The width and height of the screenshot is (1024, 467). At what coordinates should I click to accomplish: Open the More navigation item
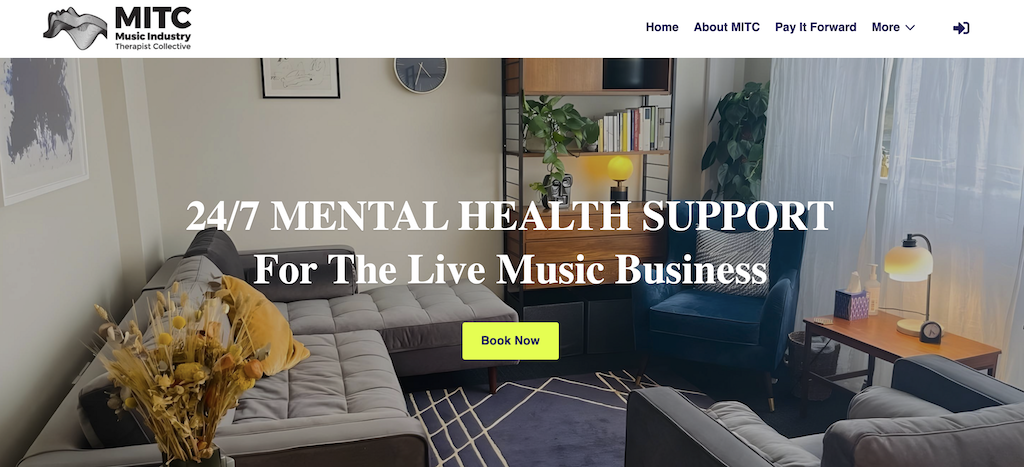pos(886,27)
